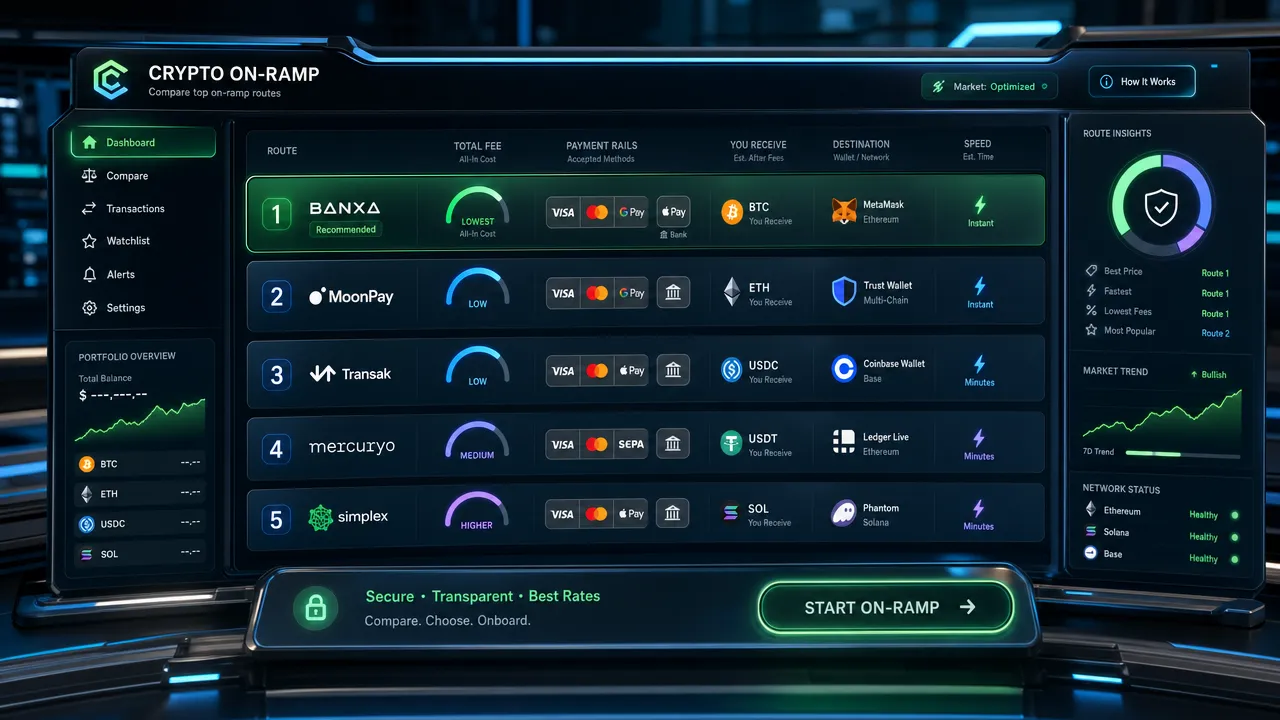Click the Market Trend line chart
The width and height of the screenshot is (1280, 720).
[x=1162, y=414]
